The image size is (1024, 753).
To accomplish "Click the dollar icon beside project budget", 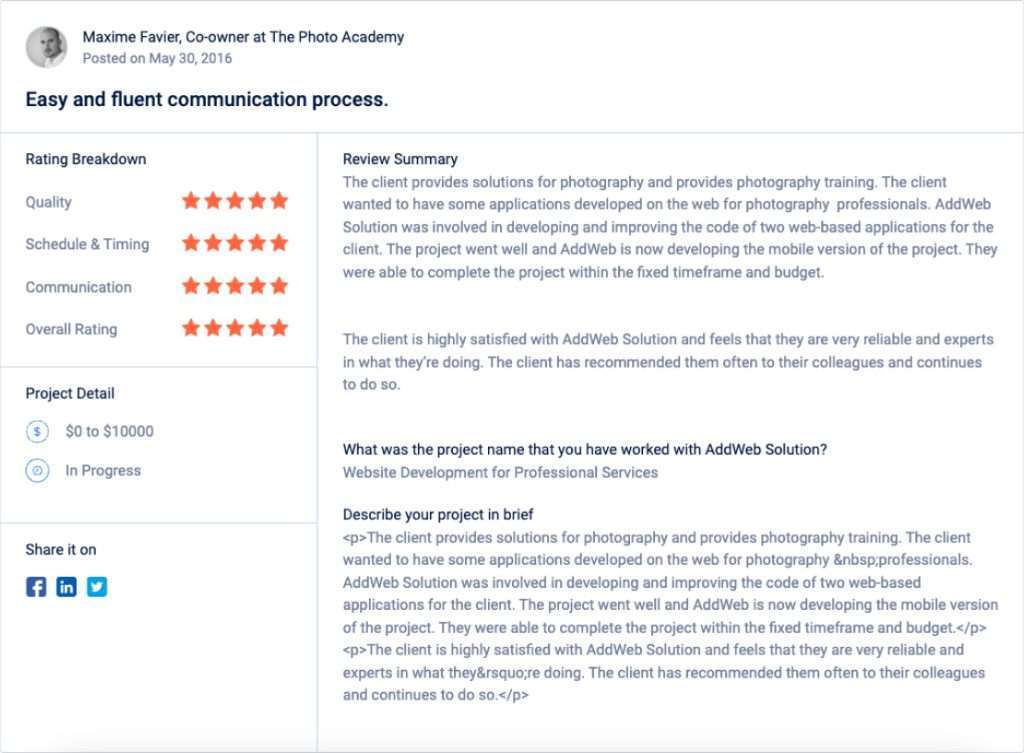I will tap(37, 431).
